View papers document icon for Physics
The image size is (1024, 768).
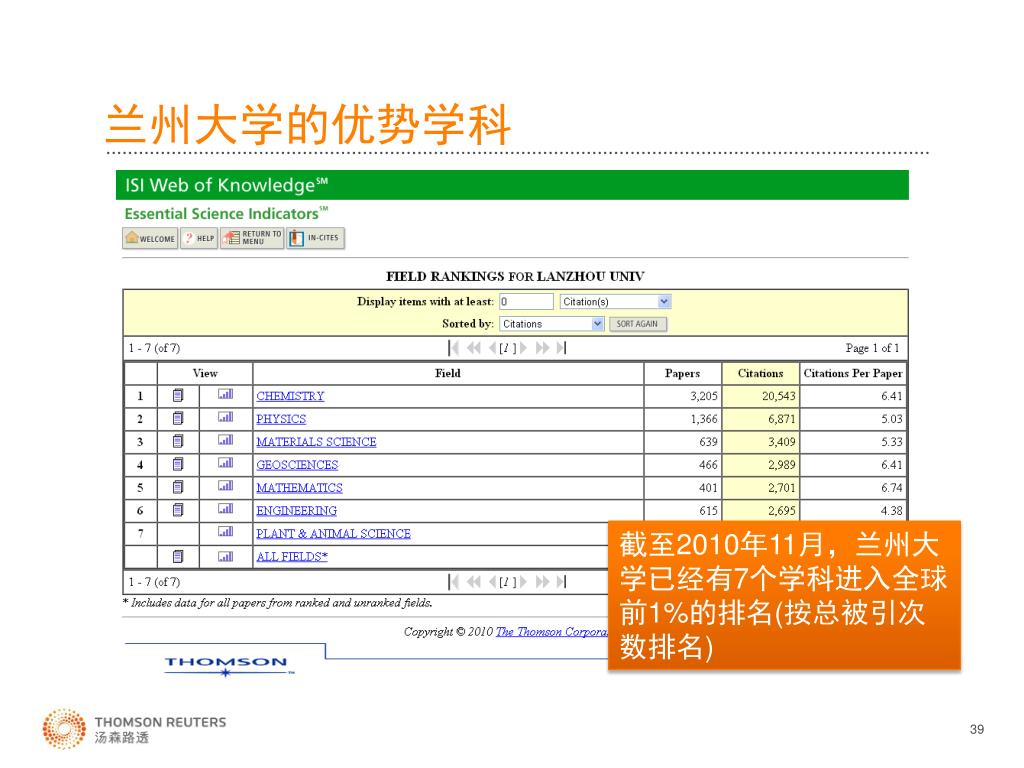point(178,418)
